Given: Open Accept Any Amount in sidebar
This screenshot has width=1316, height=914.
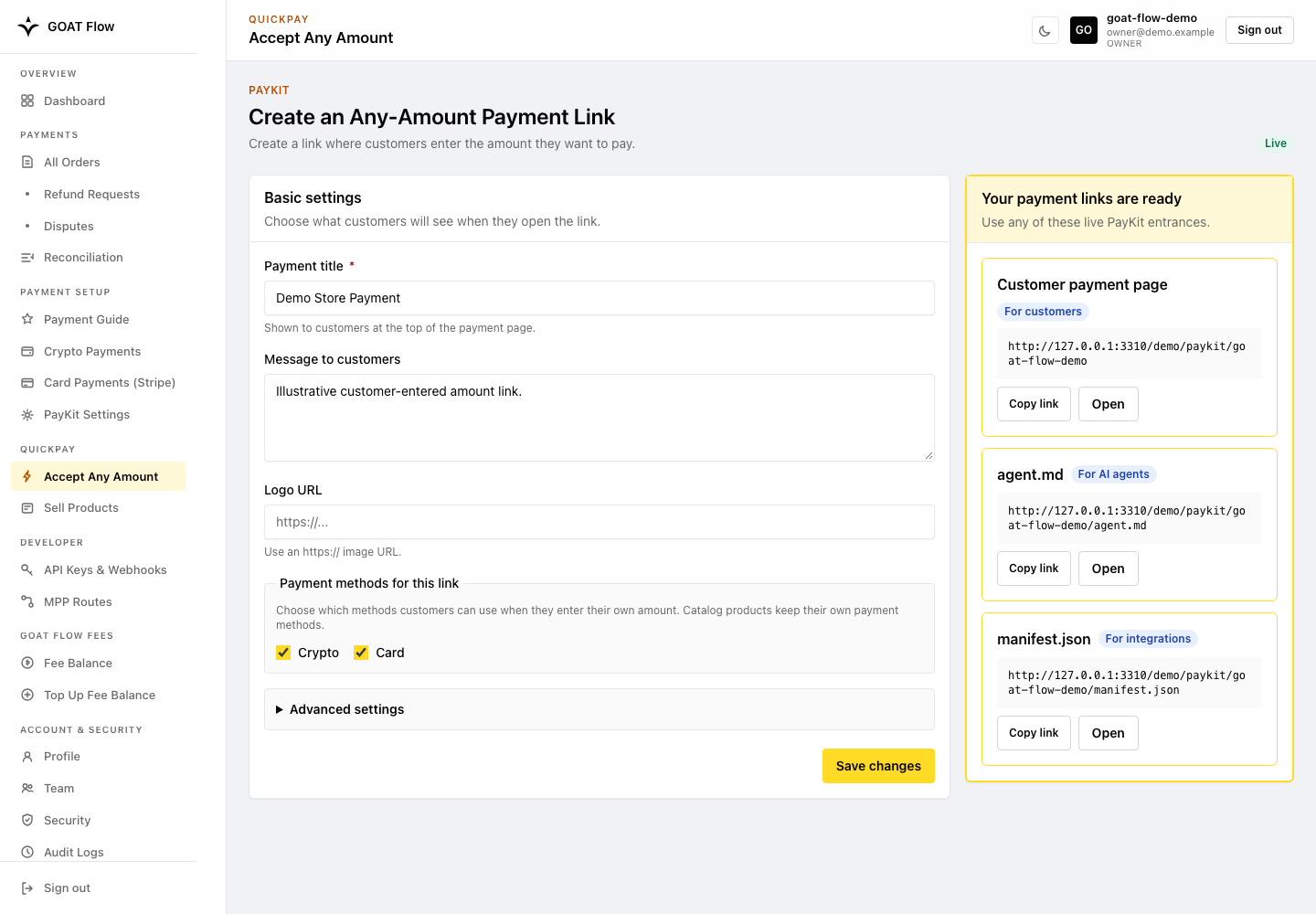Looking at the screenshot, I should [99, 477].
